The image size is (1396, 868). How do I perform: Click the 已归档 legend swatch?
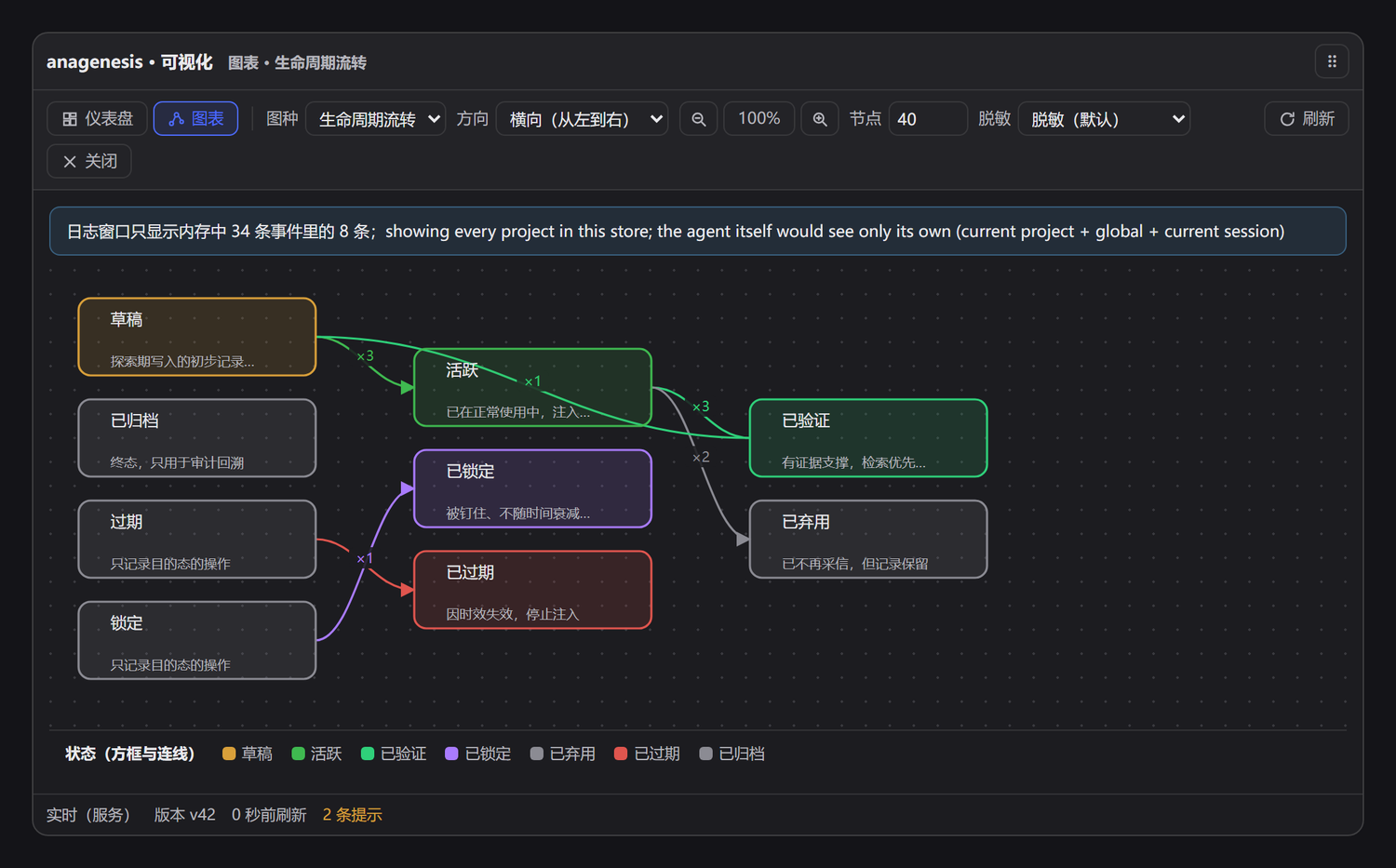[x=706, y=754]
